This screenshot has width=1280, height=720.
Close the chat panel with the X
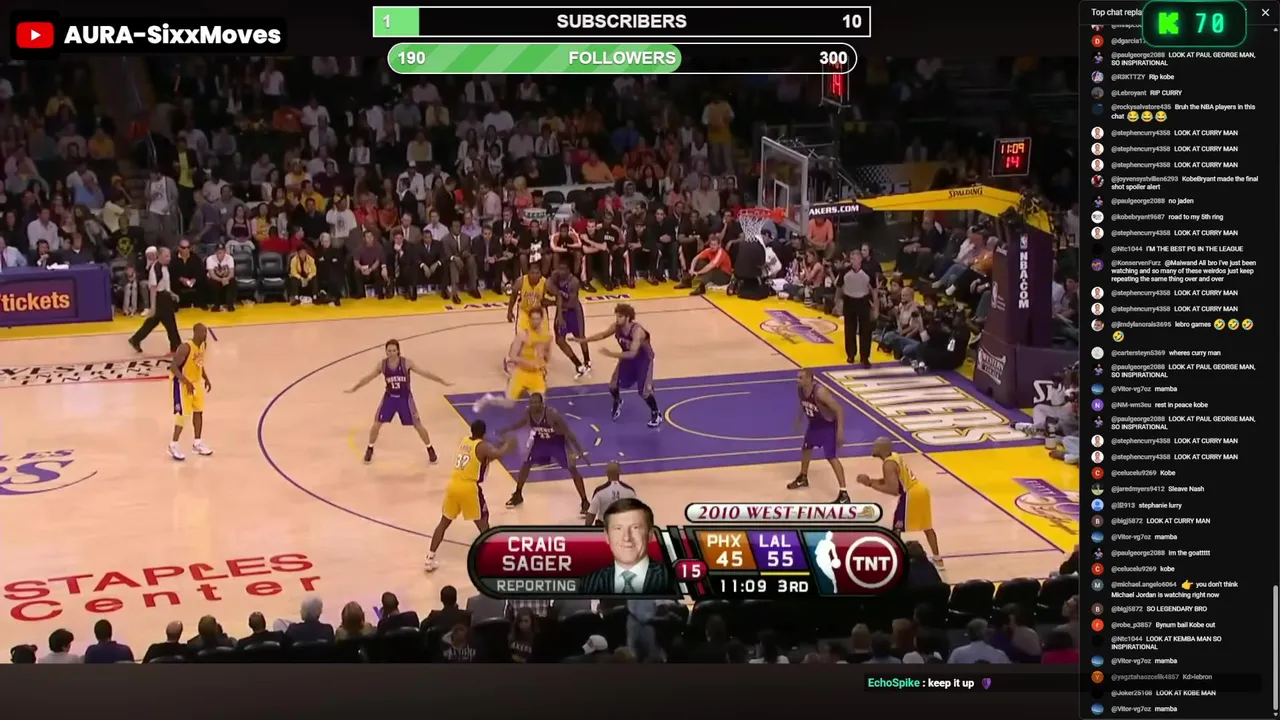pos(1265,13)
